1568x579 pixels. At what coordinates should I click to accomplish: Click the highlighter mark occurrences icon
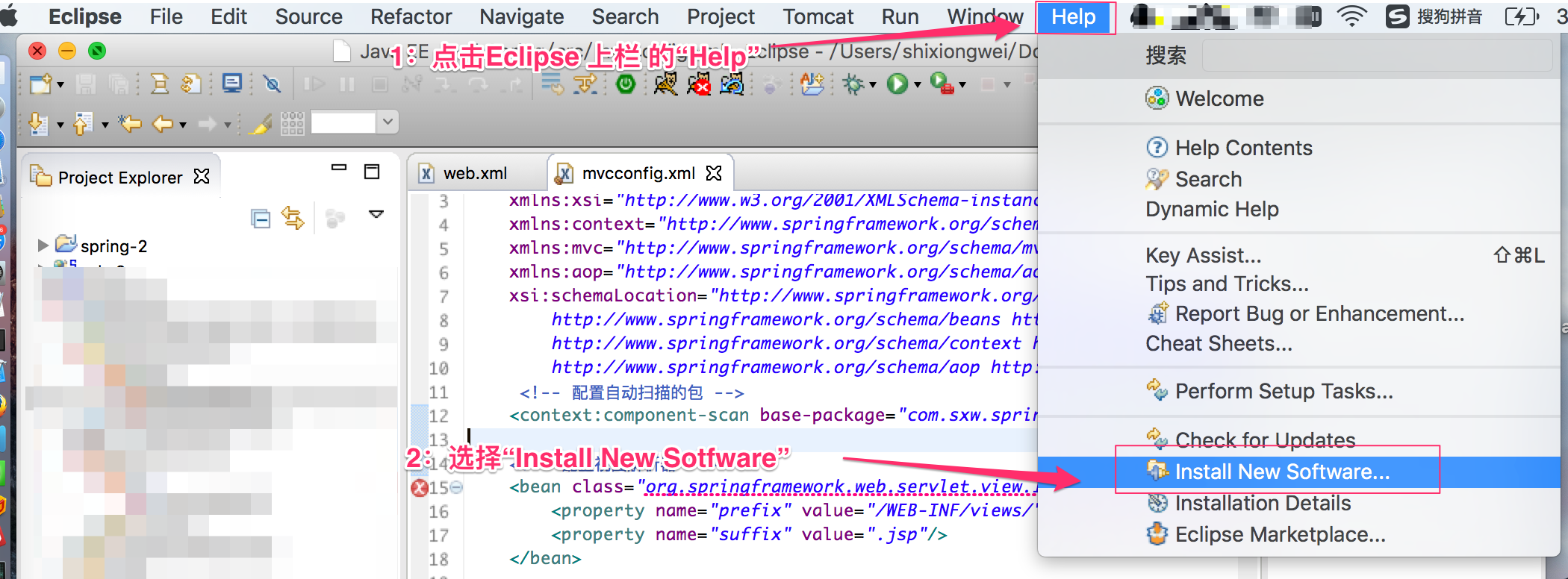(x=260, y=123)
